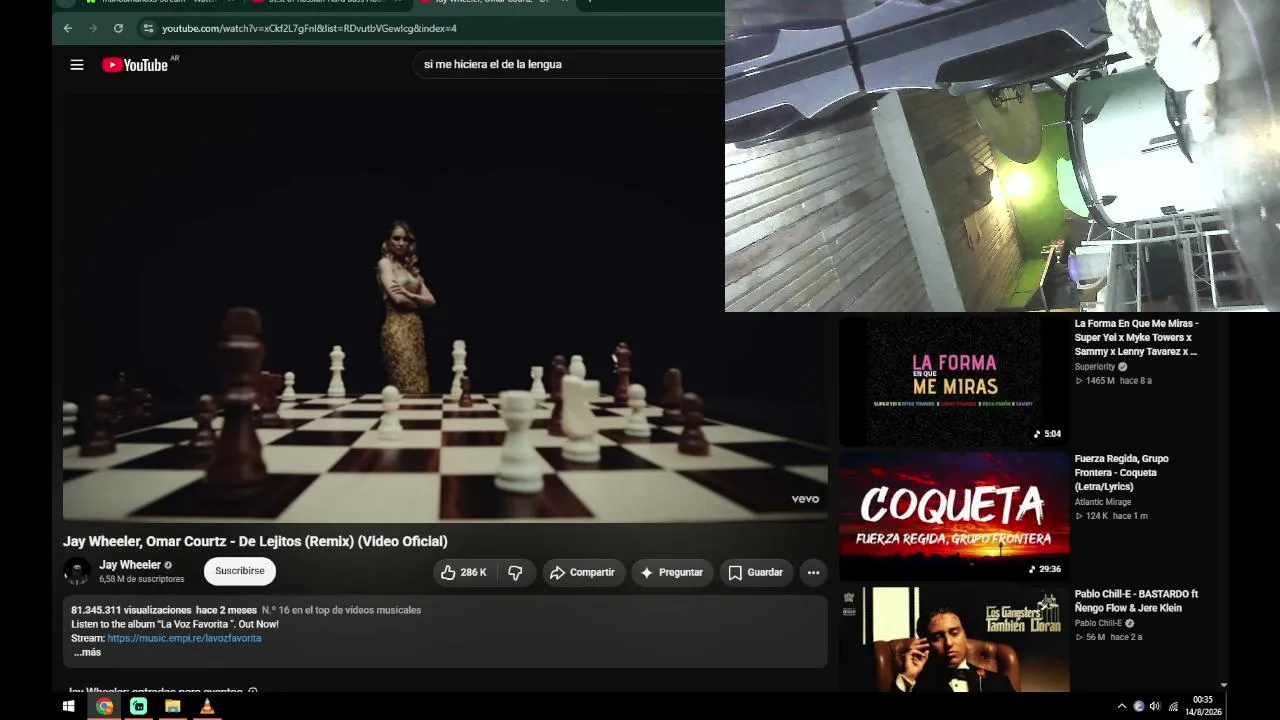Open VLC media player from the taskbar

206,706
